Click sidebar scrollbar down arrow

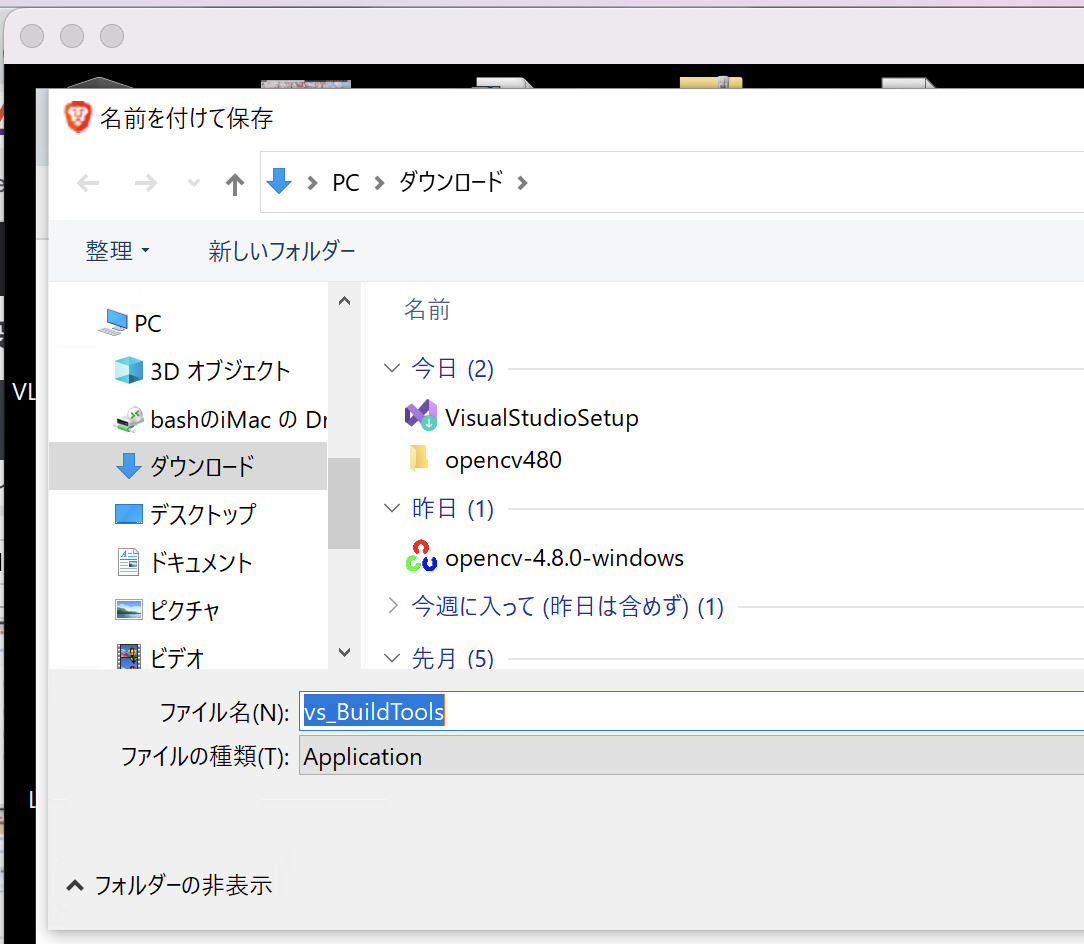pyautogui.click(x=344, y=652)
